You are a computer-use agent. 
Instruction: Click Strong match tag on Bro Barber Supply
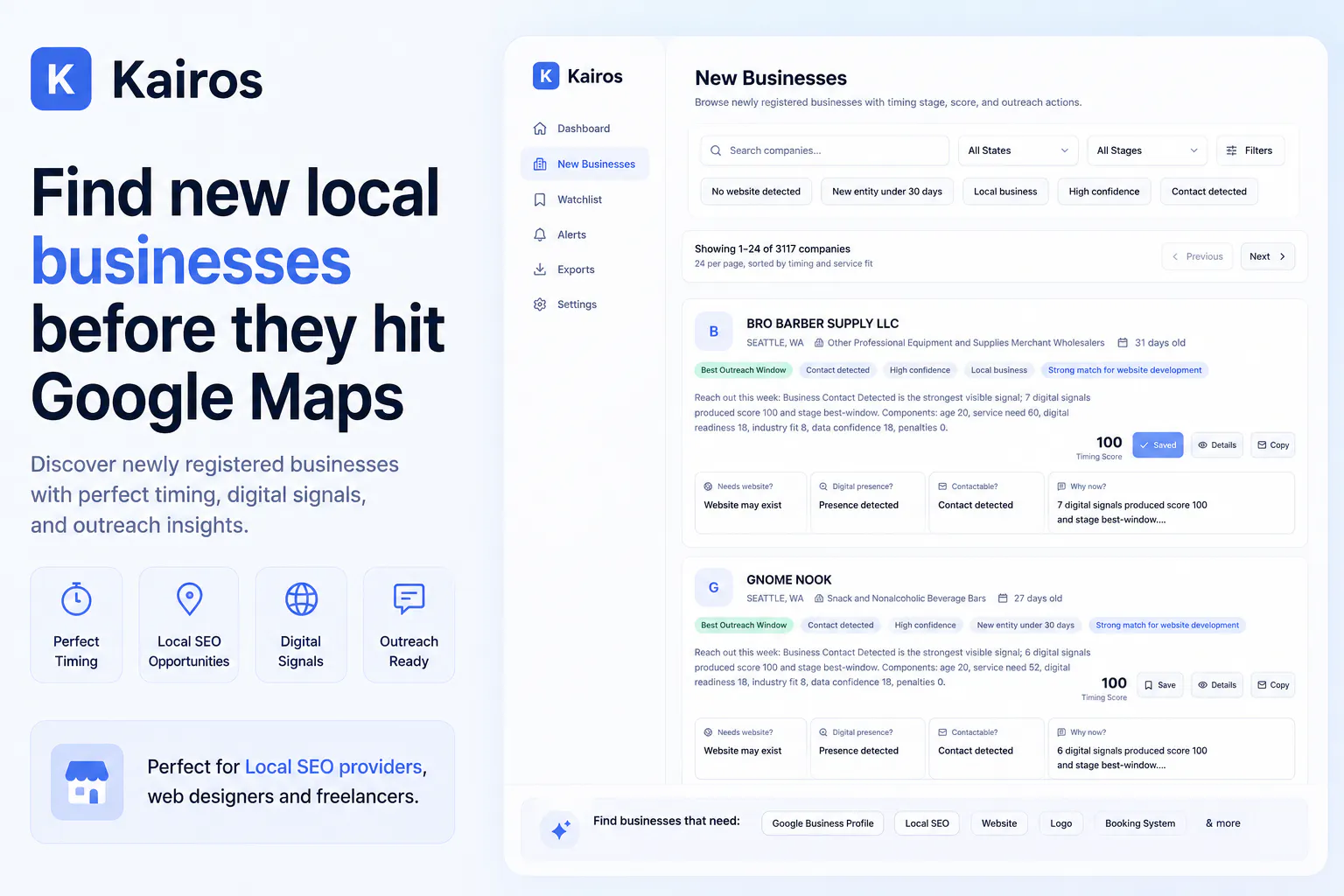(x=1125, y=370)
